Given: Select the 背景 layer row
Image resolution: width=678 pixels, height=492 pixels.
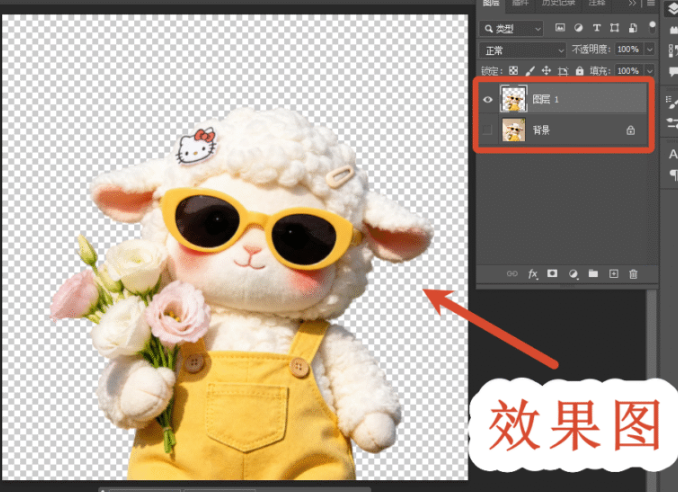Looking at the screenshot, I should (x=564, y=130).
